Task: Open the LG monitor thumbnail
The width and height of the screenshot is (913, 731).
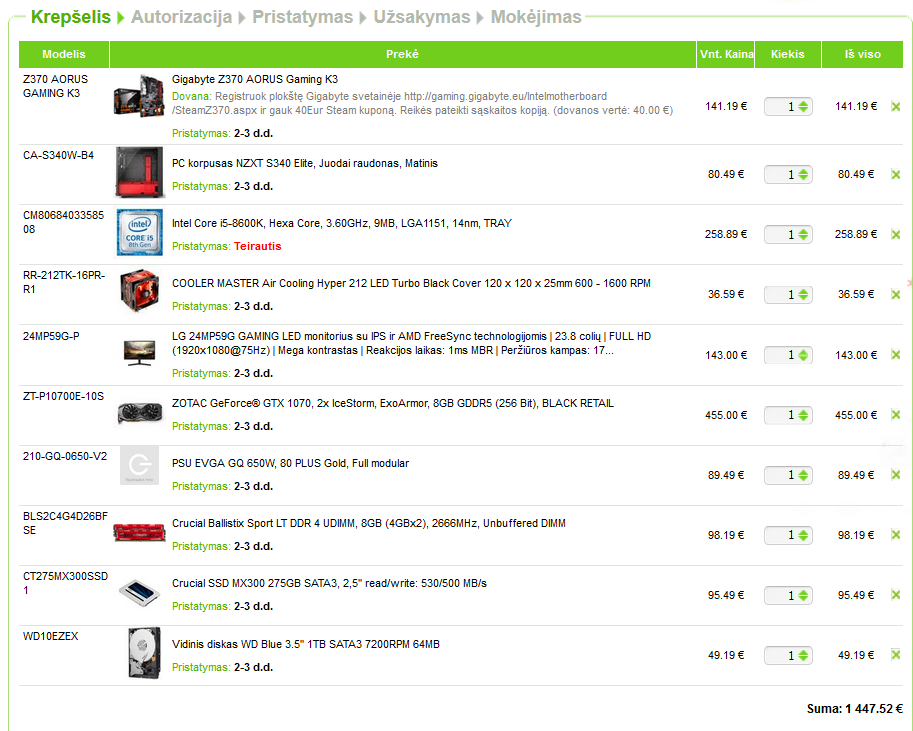Action: [140, 353]
